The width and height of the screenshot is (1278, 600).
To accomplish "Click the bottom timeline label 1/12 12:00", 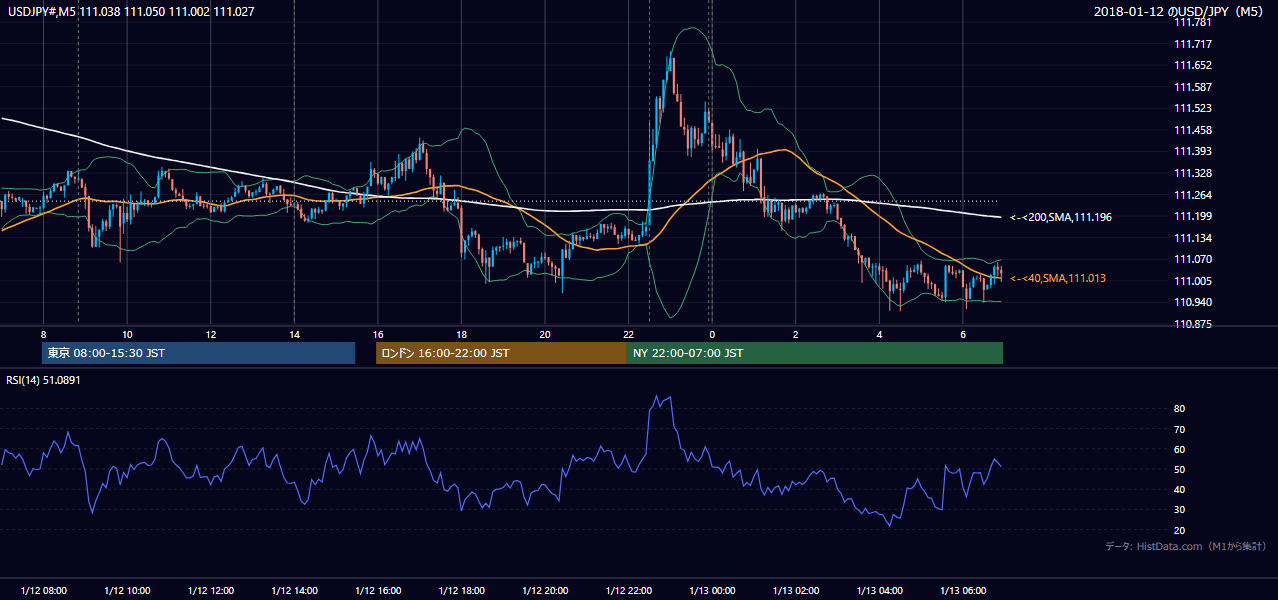I will [211, 590].
